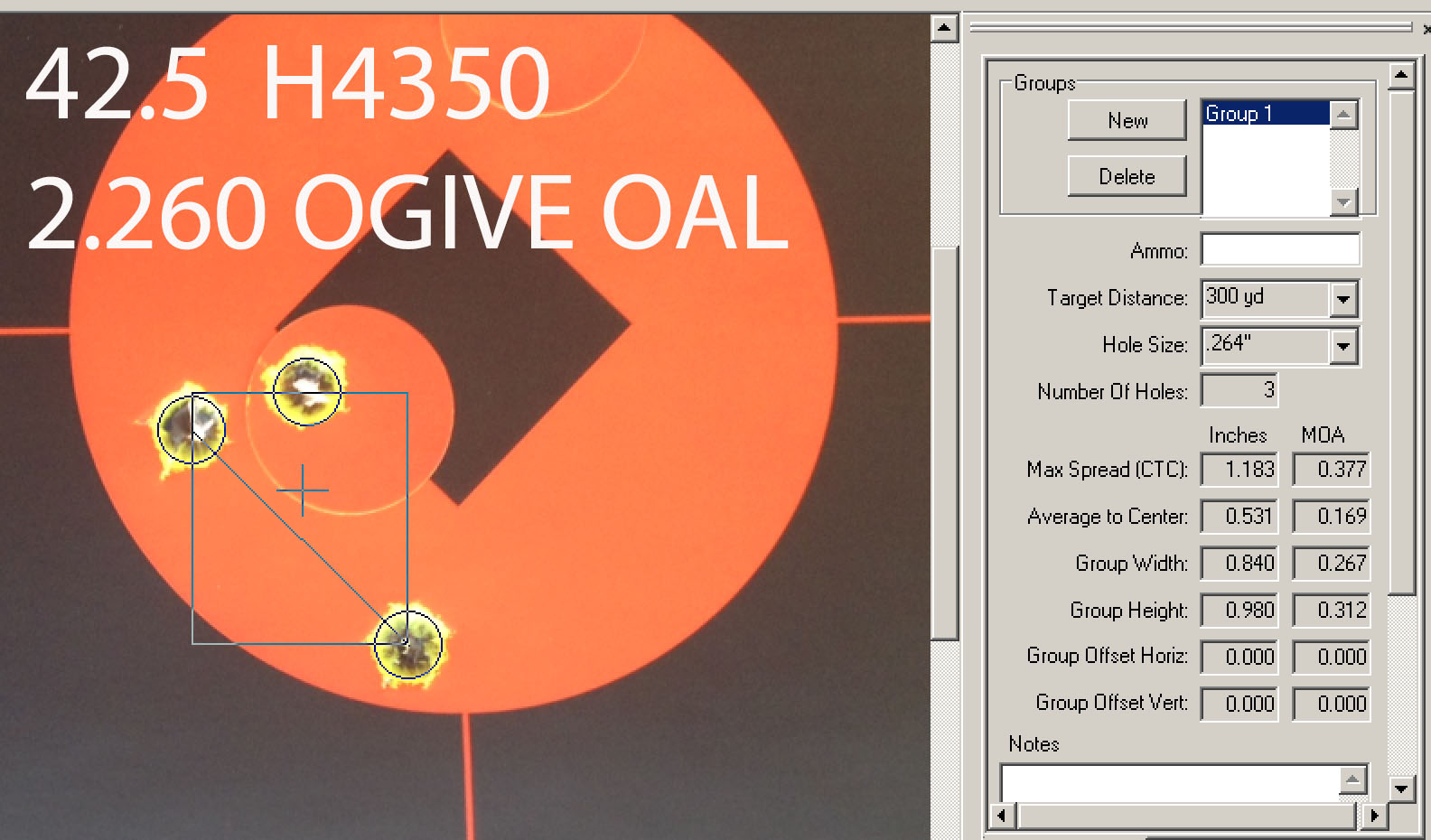Screen dimensions: 1431x840
Task: Click the lower-right bullet hole marker
Action: pyautogui.click(x=408, y=643)
